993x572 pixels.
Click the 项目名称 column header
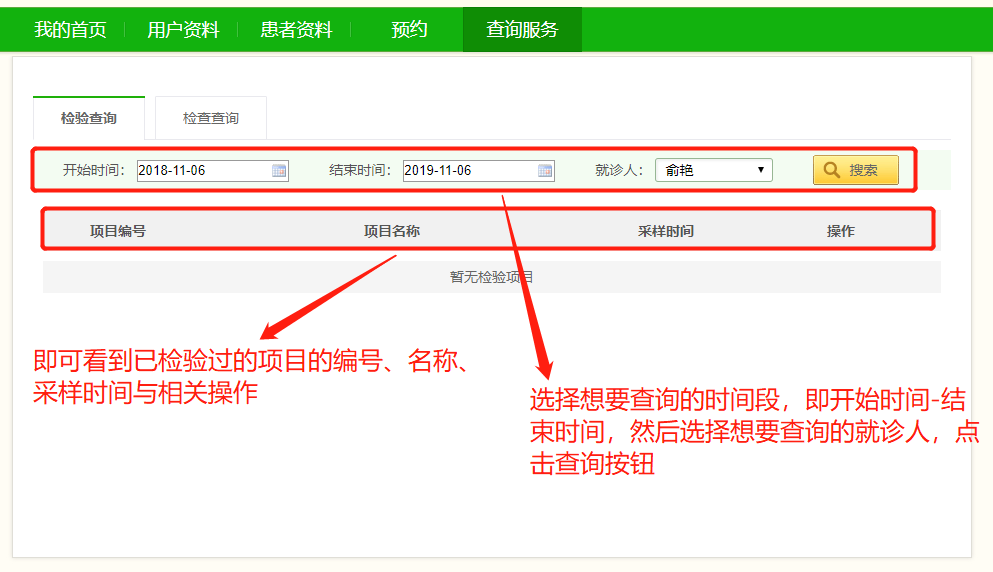pyautogui.click(x=392, y=231)
